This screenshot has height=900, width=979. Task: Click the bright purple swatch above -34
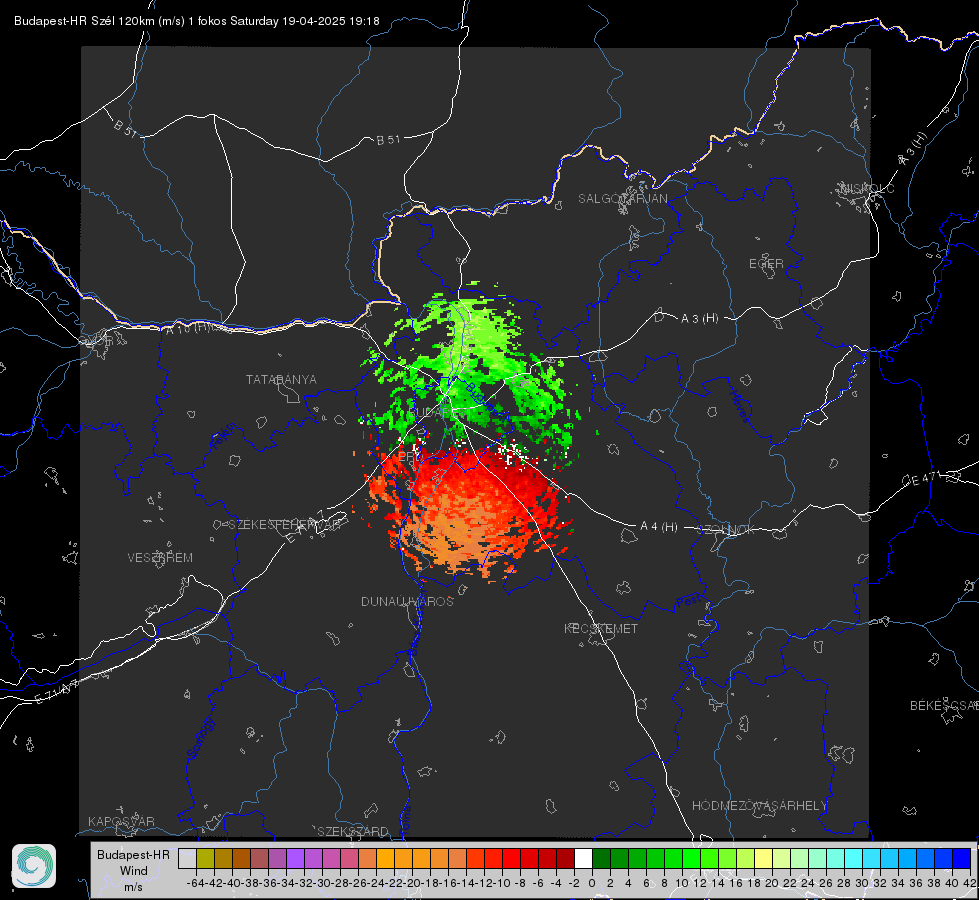coord(295,858)
